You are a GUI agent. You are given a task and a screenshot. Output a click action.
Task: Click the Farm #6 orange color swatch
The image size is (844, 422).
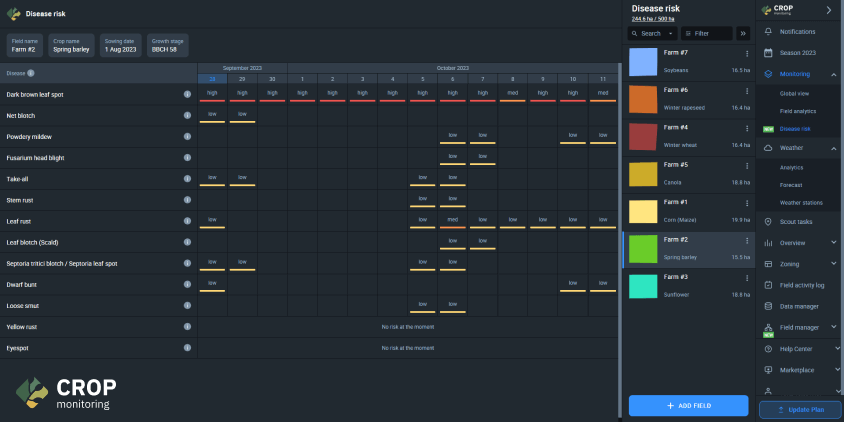(x=643, y=100)
